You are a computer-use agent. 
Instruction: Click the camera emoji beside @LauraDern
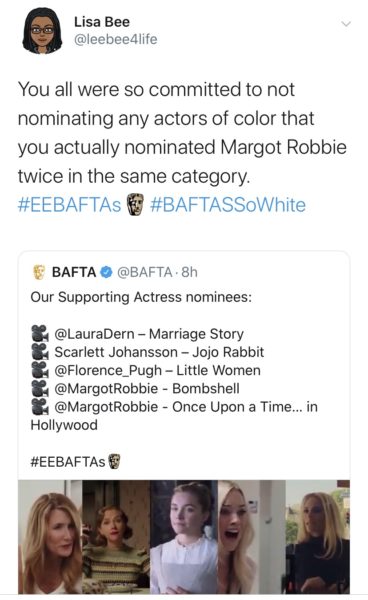40,334
